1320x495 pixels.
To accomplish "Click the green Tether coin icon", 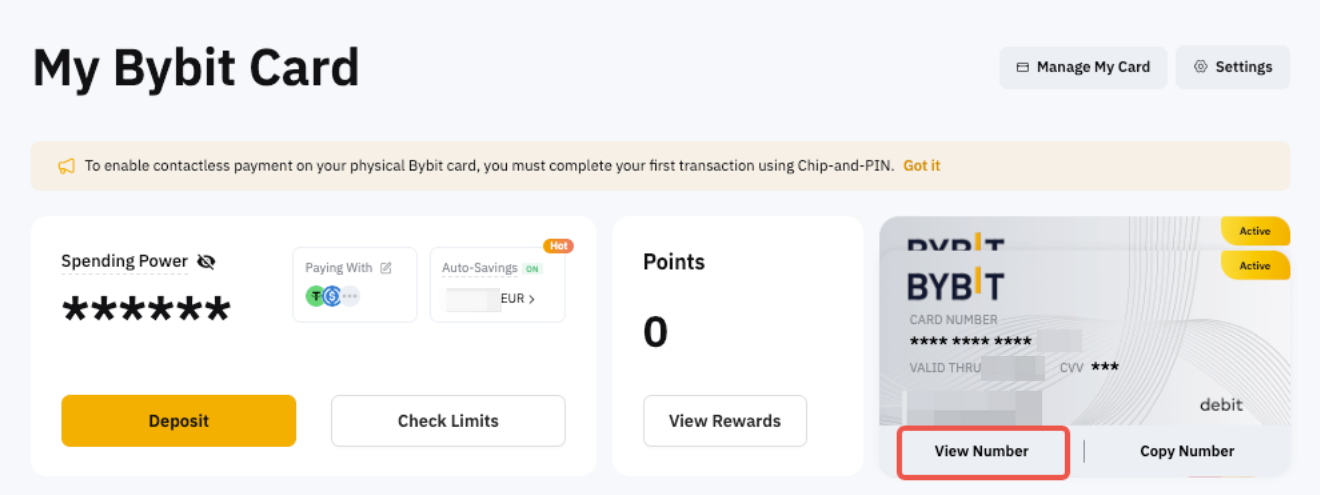I will pyautogui.click(x=316, y=296).
